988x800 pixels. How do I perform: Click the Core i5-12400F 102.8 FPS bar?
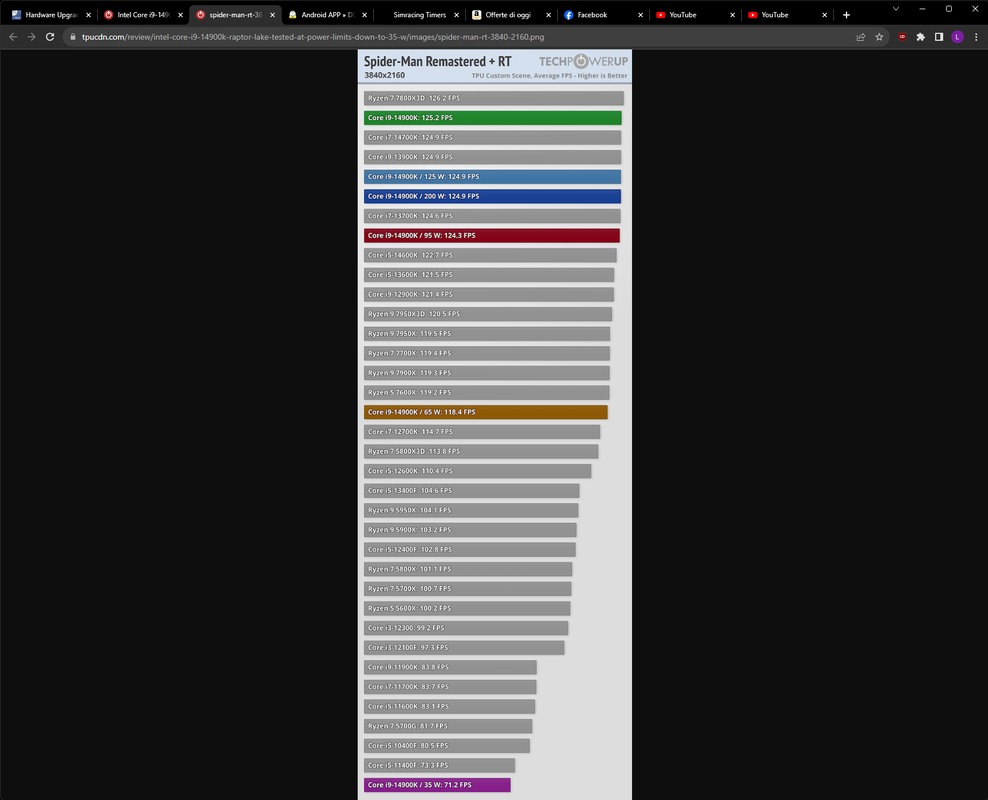[x=469, y=549]
